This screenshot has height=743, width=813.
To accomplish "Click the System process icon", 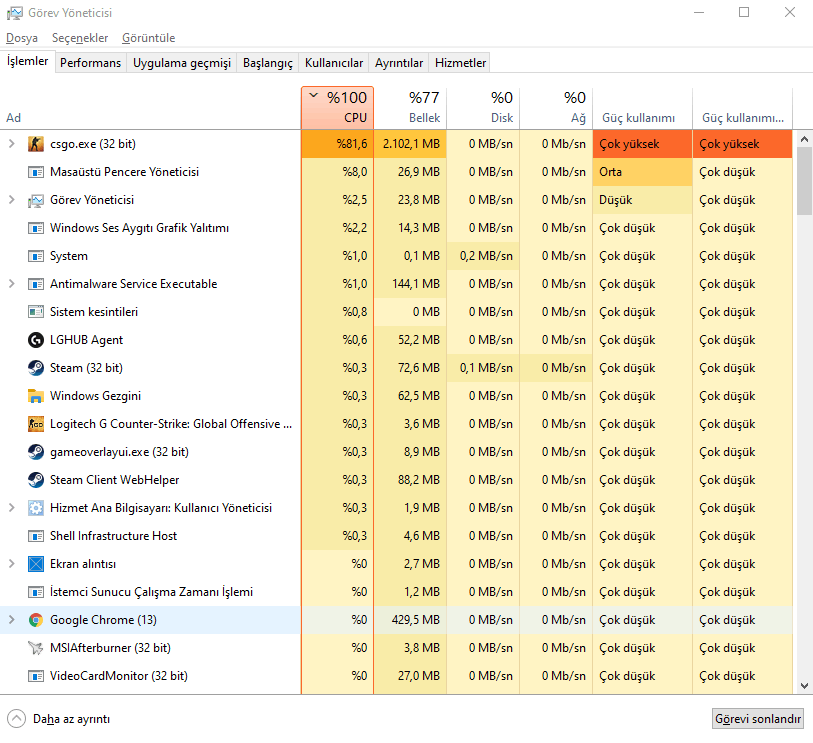I will click(x=35, y=256).
